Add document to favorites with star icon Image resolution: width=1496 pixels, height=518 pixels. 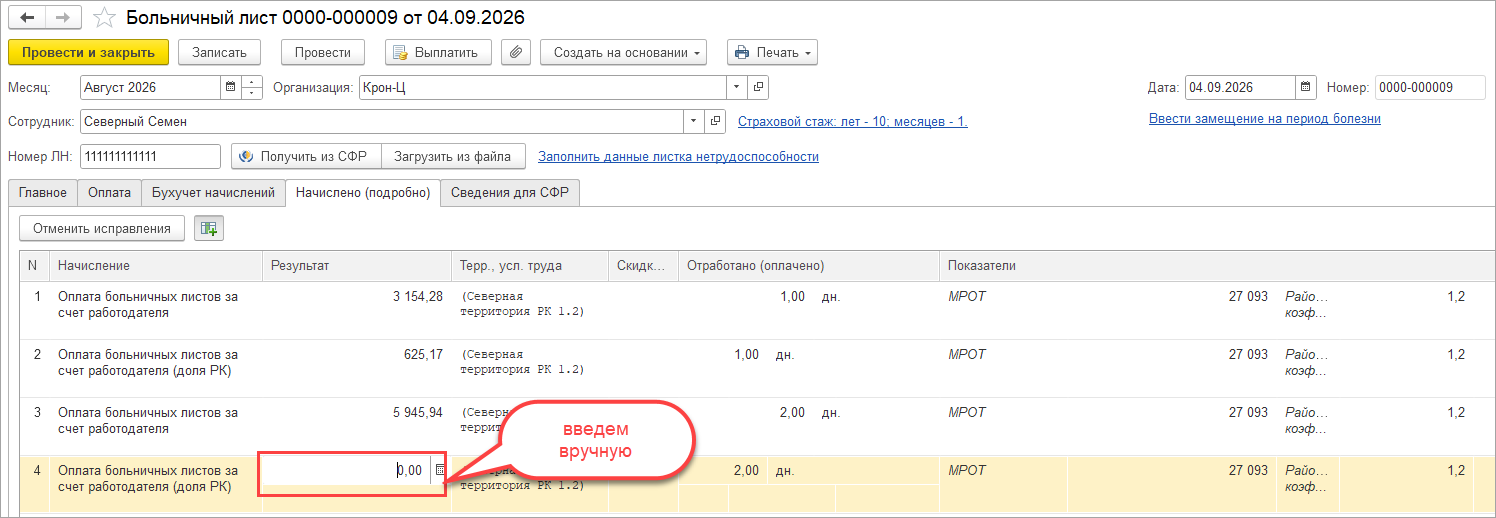104,18
